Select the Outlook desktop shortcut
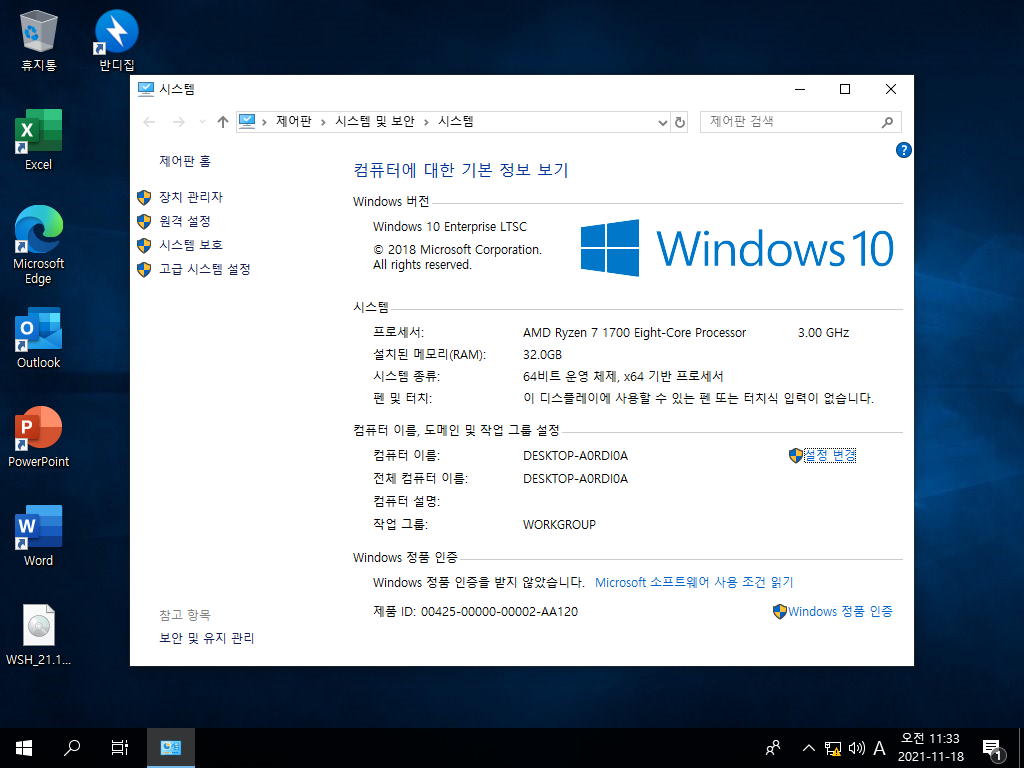Viewport: 1024px width, 768px height. [39, 338]
